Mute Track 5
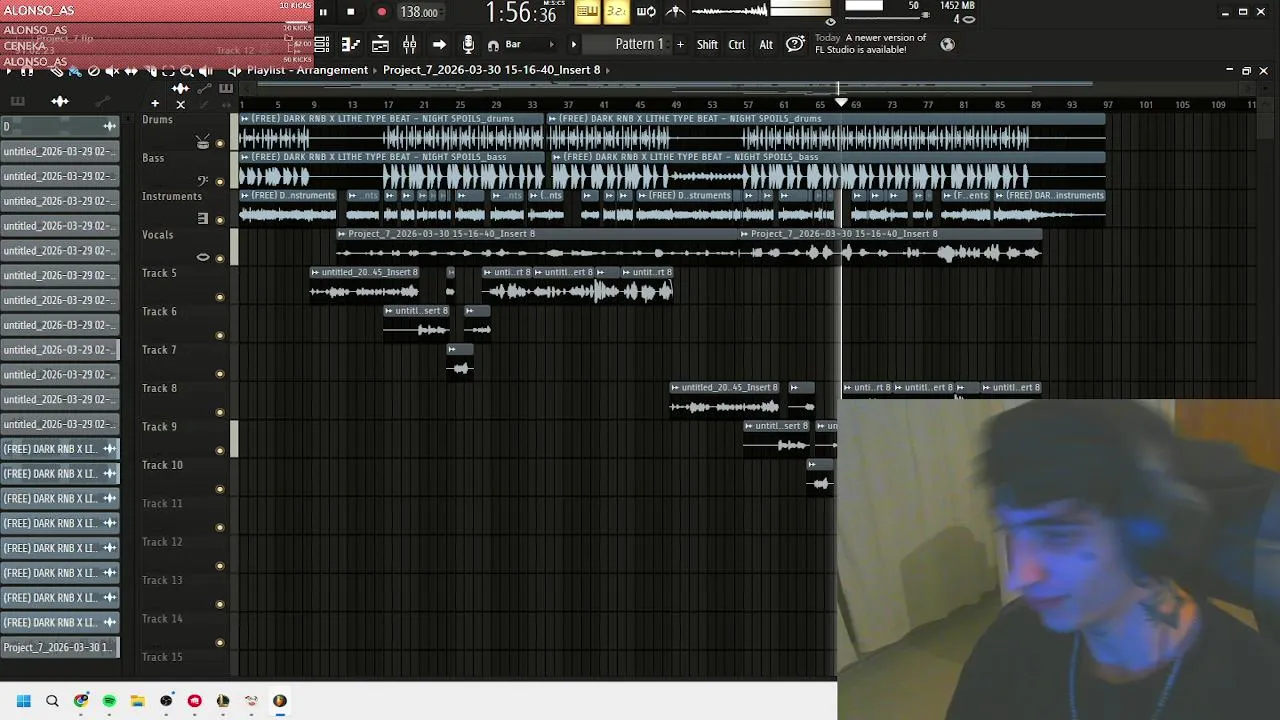Image resolution: width=1280 pixels, height=720 pixels. (220, 297)
